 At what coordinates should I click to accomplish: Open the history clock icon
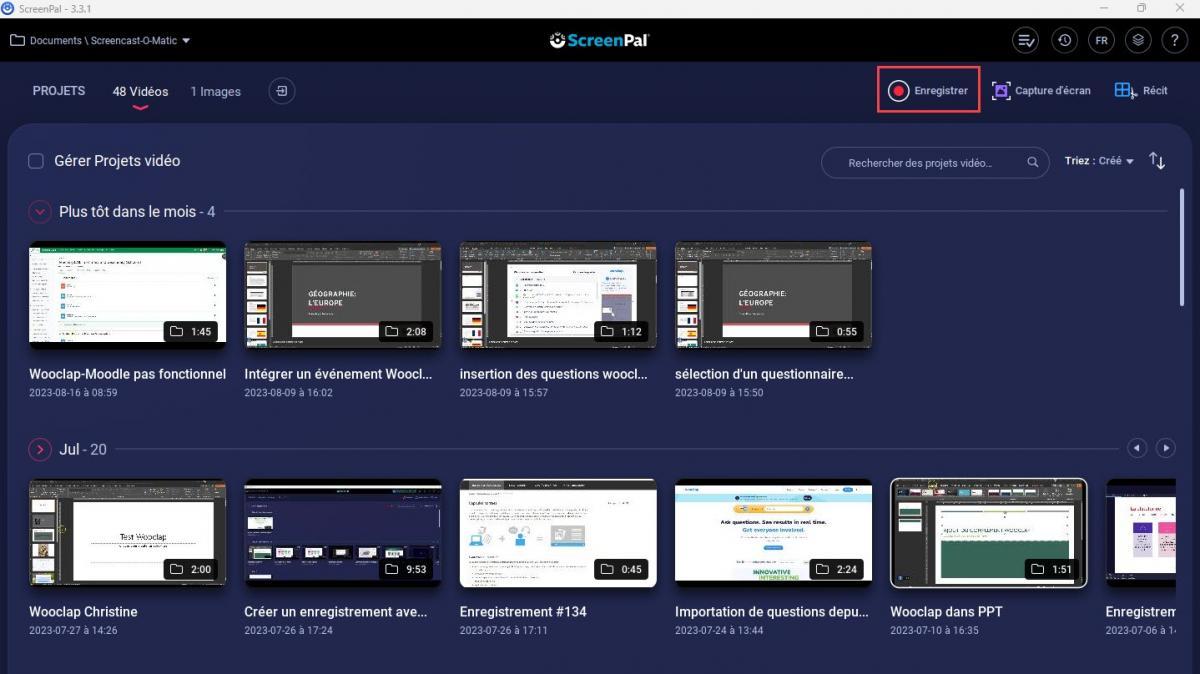(1064, 40)
